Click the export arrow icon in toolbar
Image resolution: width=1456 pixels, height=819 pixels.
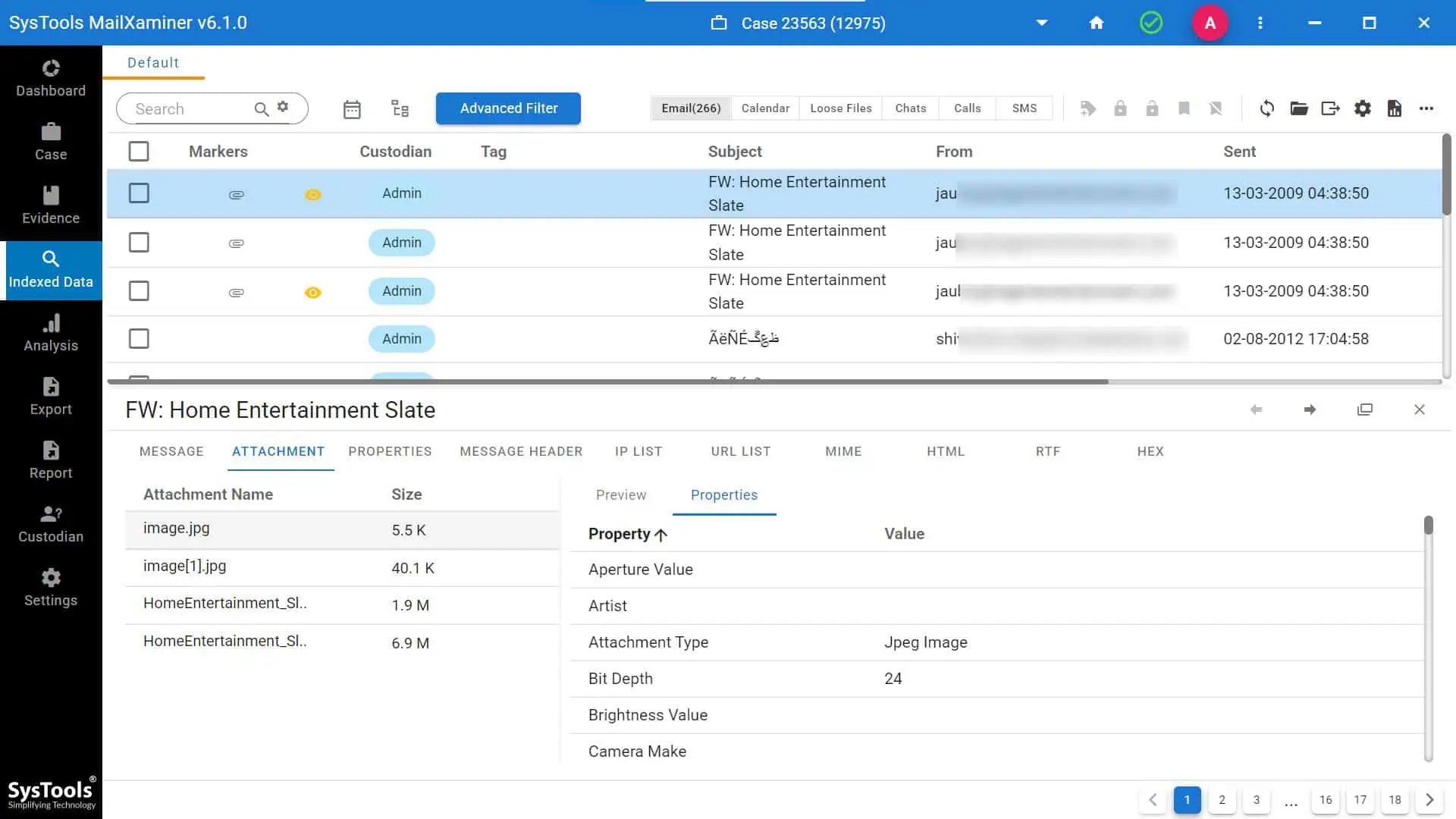(x=1331, y=108)
